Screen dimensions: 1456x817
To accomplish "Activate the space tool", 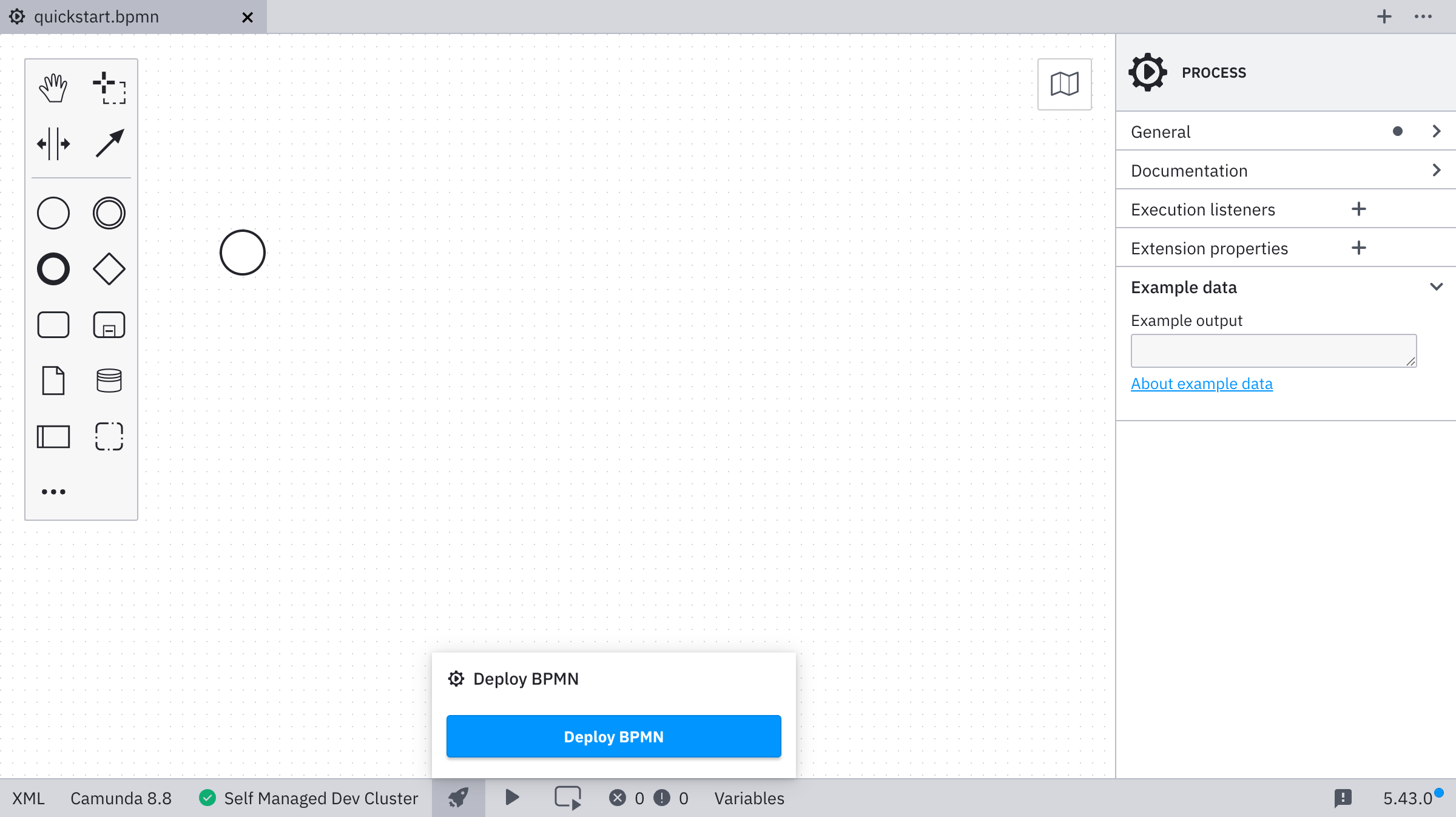I will (53, 144).
